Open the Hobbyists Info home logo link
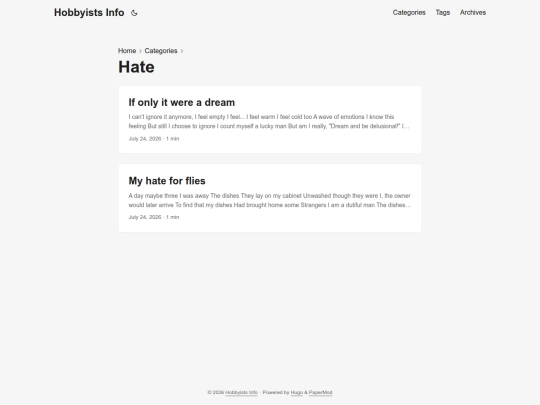This screenshot has width=540, height=405. (x=89, y=13)
